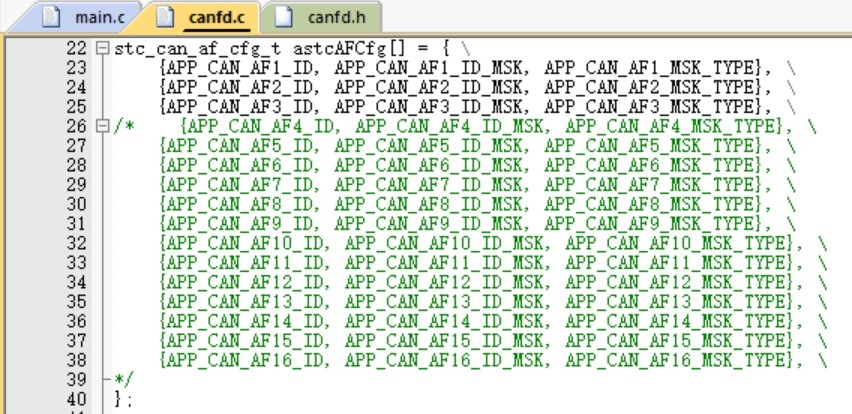The width and height of the screenshot is (852, 414).
Task: Click APP_CAN_AF2_ID_MSK in line 24
Action: 428,87
